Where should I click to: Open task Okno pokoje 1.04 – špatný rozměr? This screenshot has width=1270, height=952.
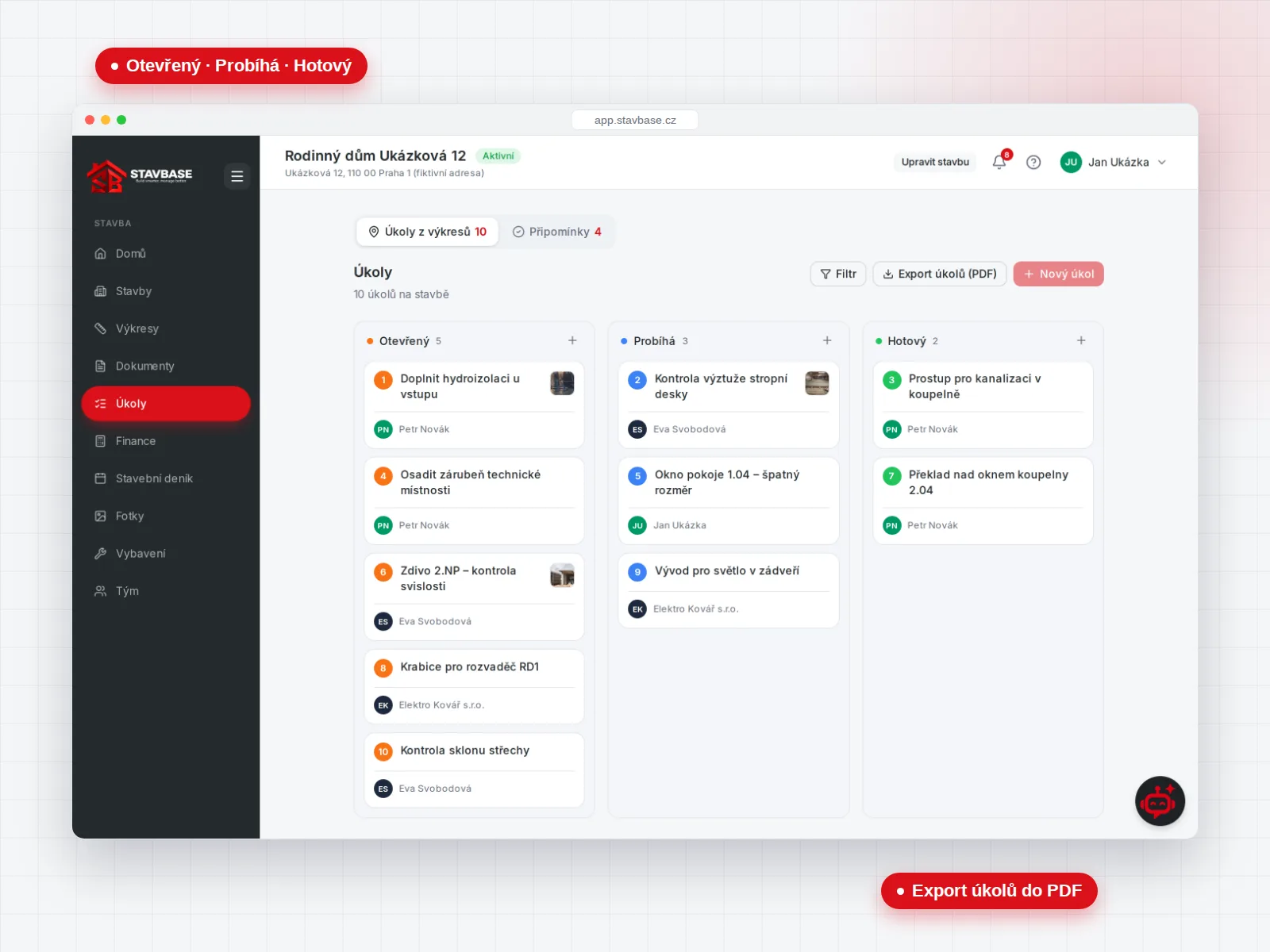(x=729, y=501)
